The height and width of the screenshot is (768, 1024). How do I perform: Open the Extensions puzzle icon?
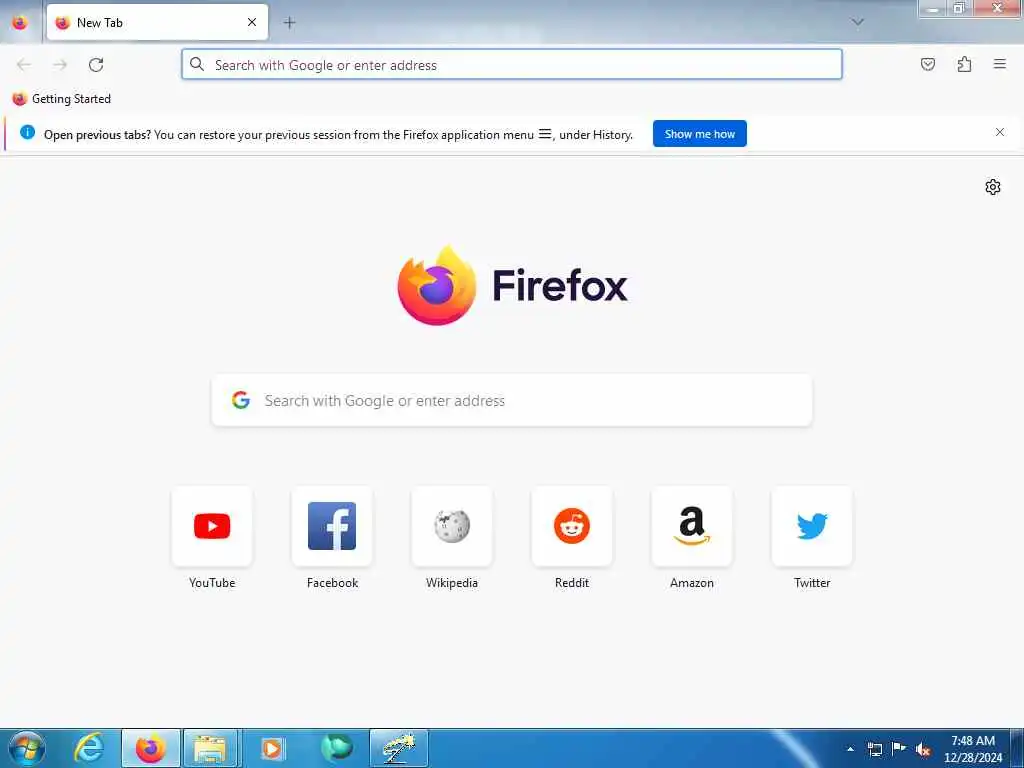click(x=964, y=64)
